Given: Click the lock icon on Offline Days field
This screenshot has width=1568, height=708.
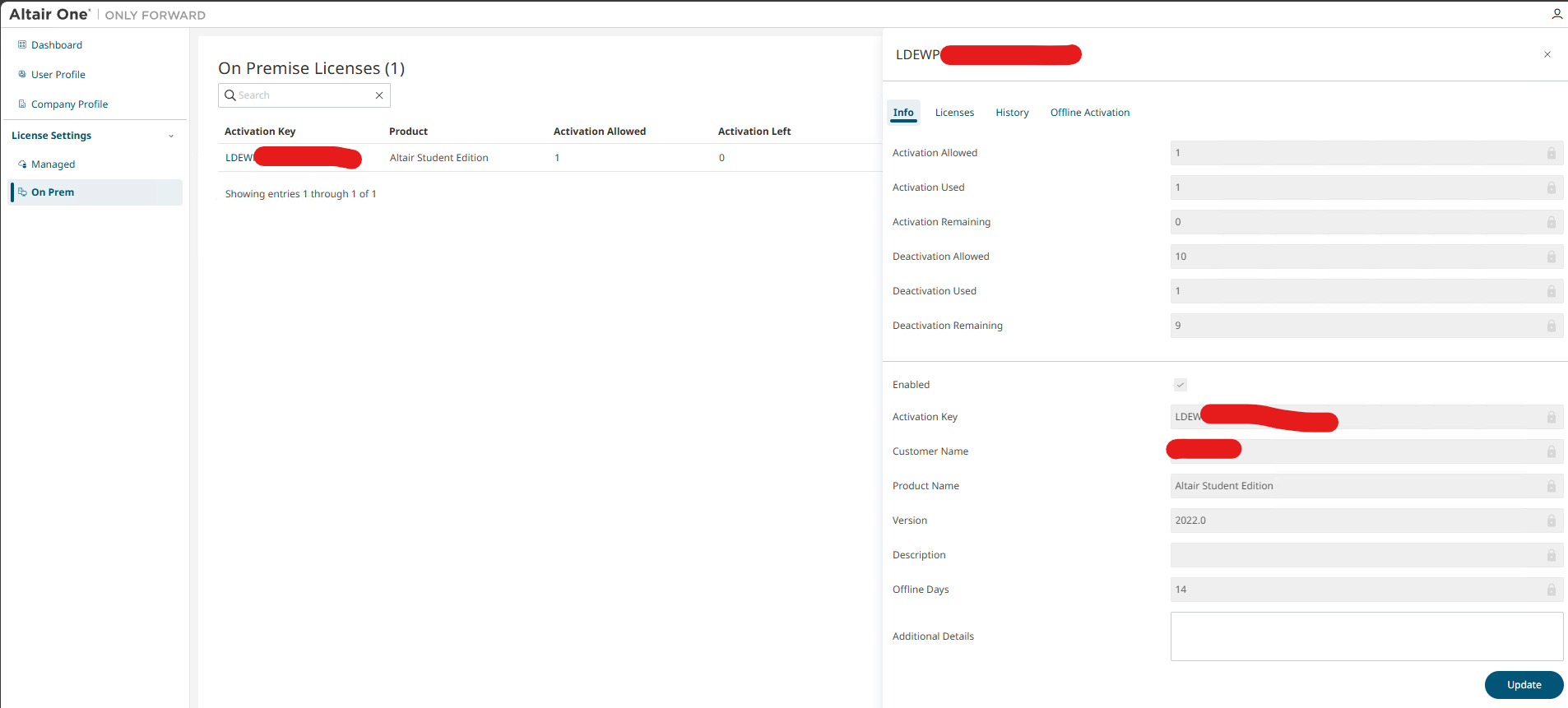Looking at the screenshot, I should click(1552, 590).
